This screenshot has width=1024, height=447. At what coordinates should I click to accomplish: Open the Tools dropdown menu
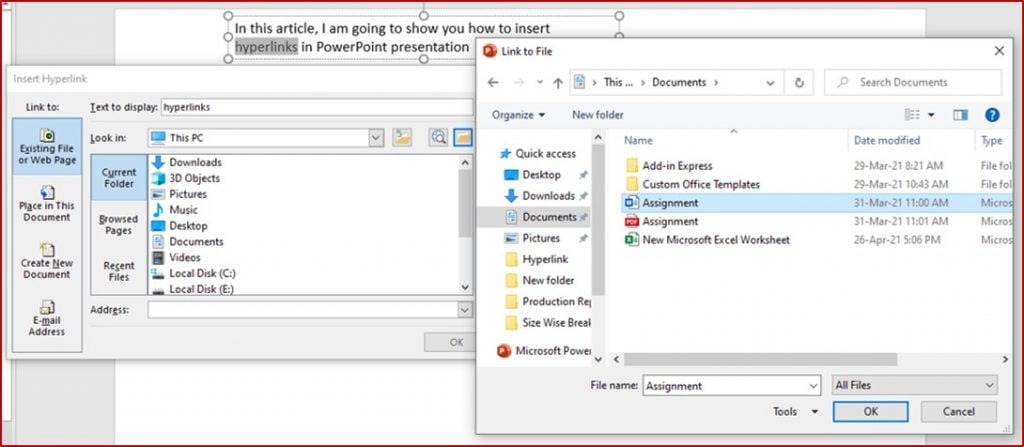pyautogui.click(x=795, y=412)
